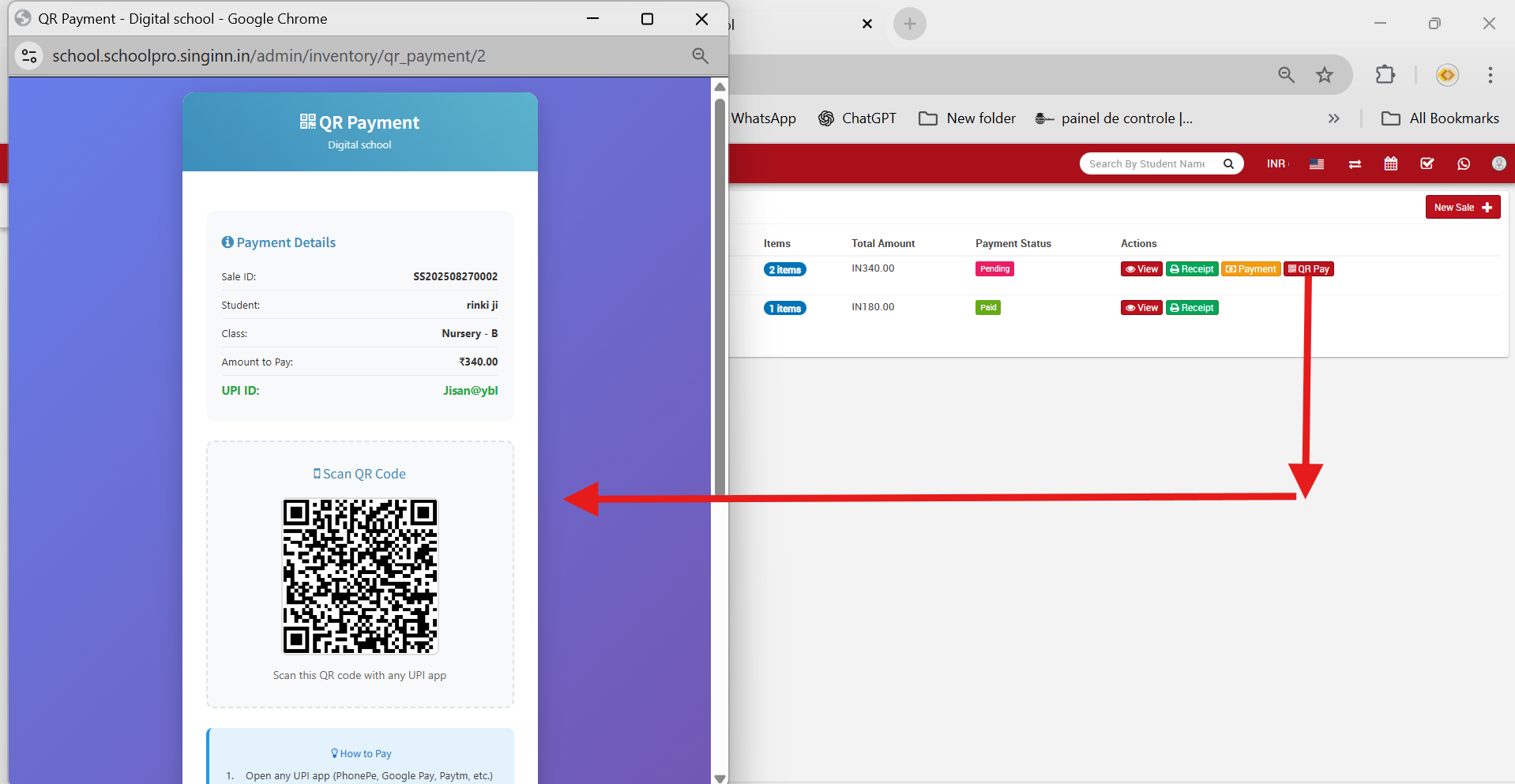Click the 1 items badge
1515x784 pixels.
pyautogui.click(x=785, y=308)
